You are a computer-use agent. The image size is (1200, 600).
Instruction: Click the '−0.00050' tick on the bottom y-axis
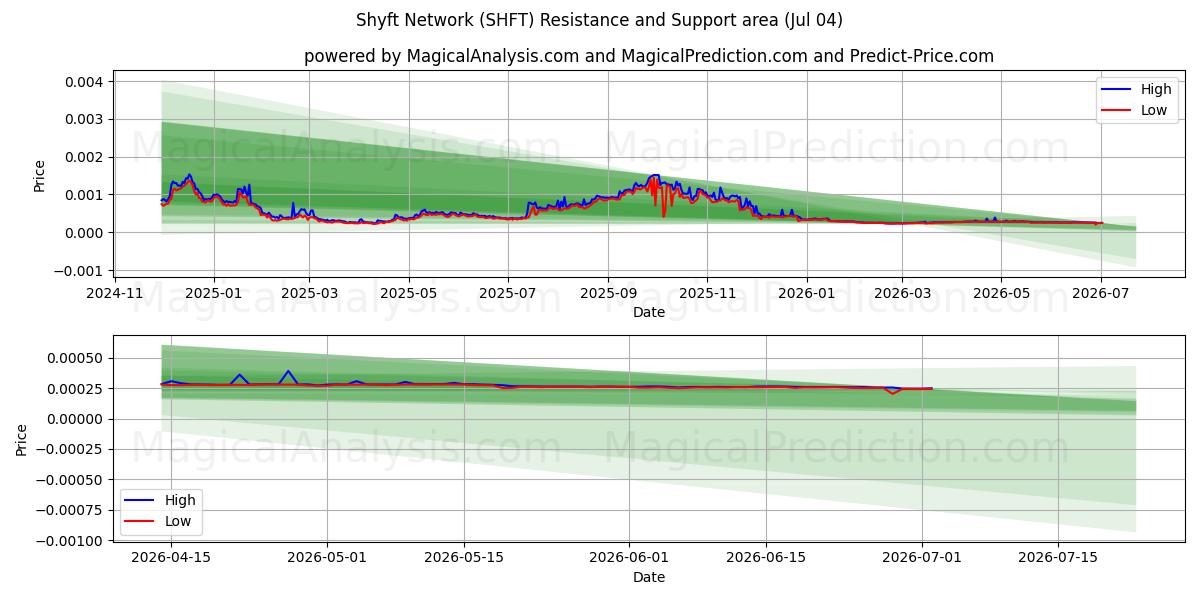point(72,480)
